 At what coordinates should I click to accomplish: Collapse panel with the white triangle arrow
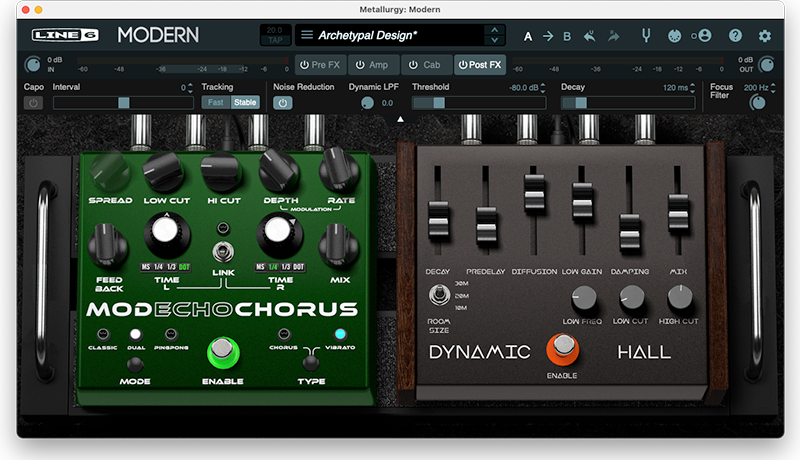(401, 119)
